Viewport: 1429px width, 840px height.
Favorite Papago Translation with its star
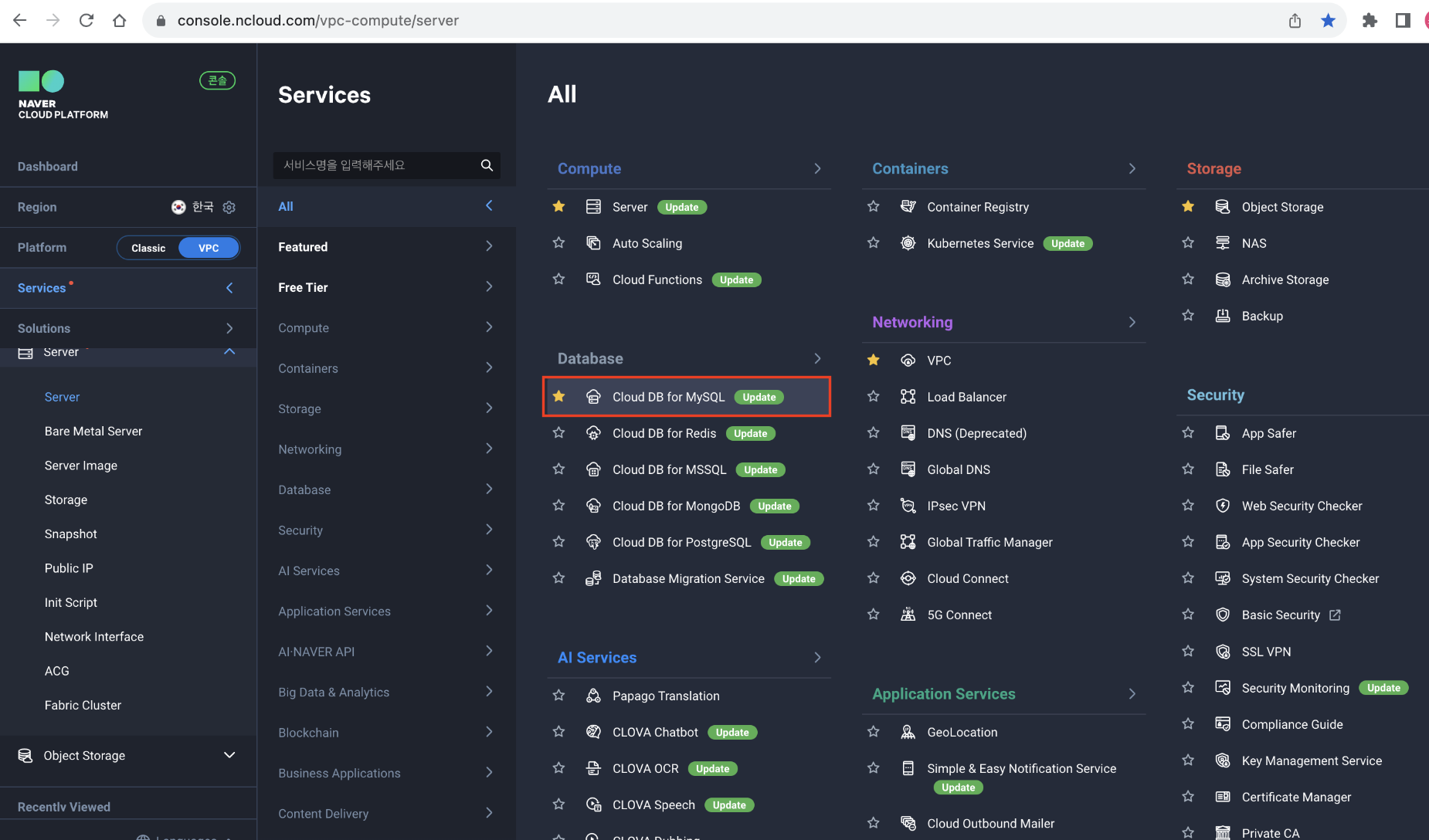click(559, 695)
